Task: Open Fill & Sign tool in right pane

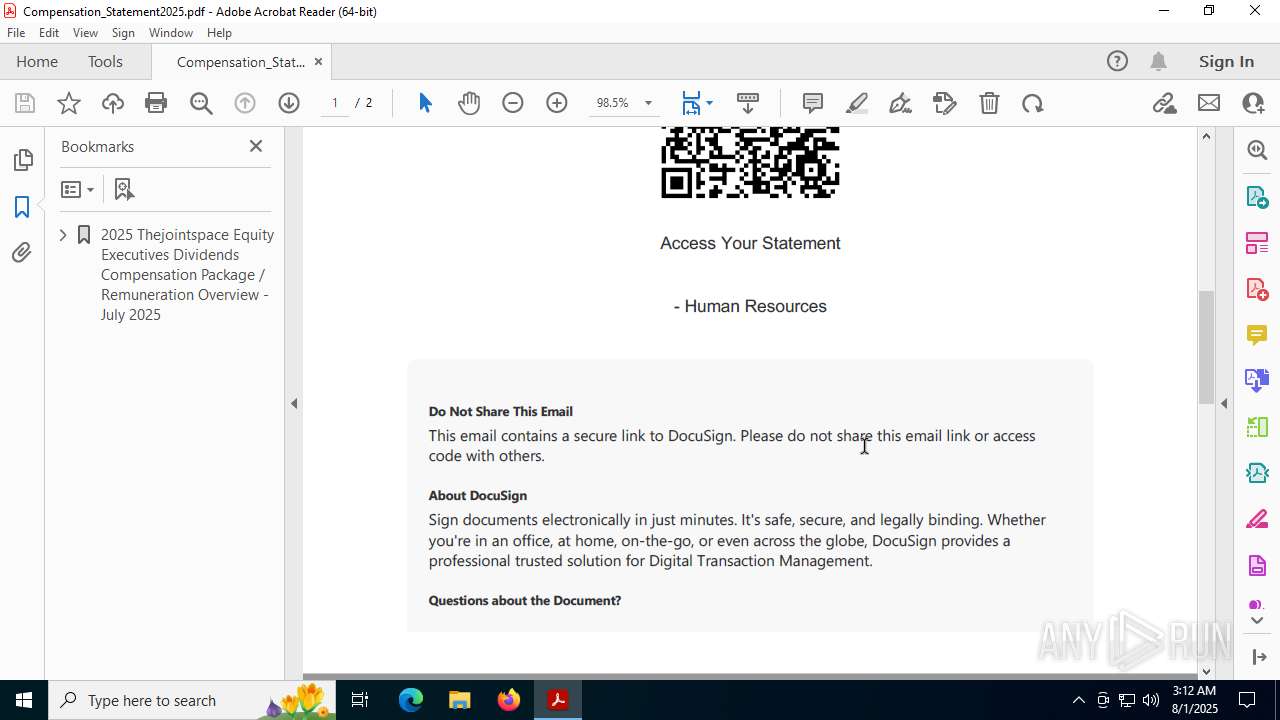Action: [x=1257, y=519]
